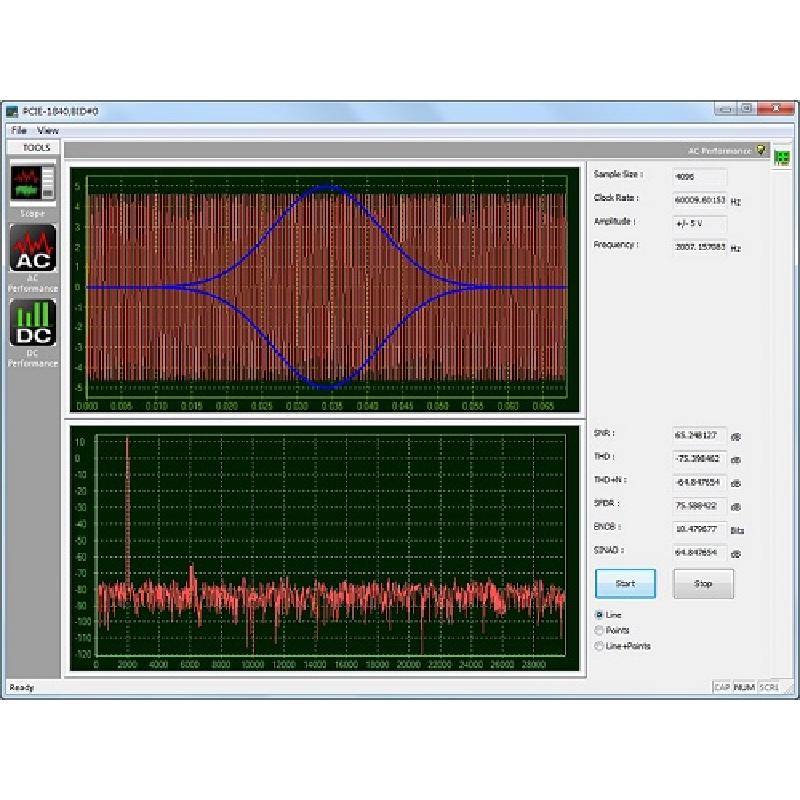Open the Scope tool
Viewport: 800px width, 800px height.
tap(33, 185)
